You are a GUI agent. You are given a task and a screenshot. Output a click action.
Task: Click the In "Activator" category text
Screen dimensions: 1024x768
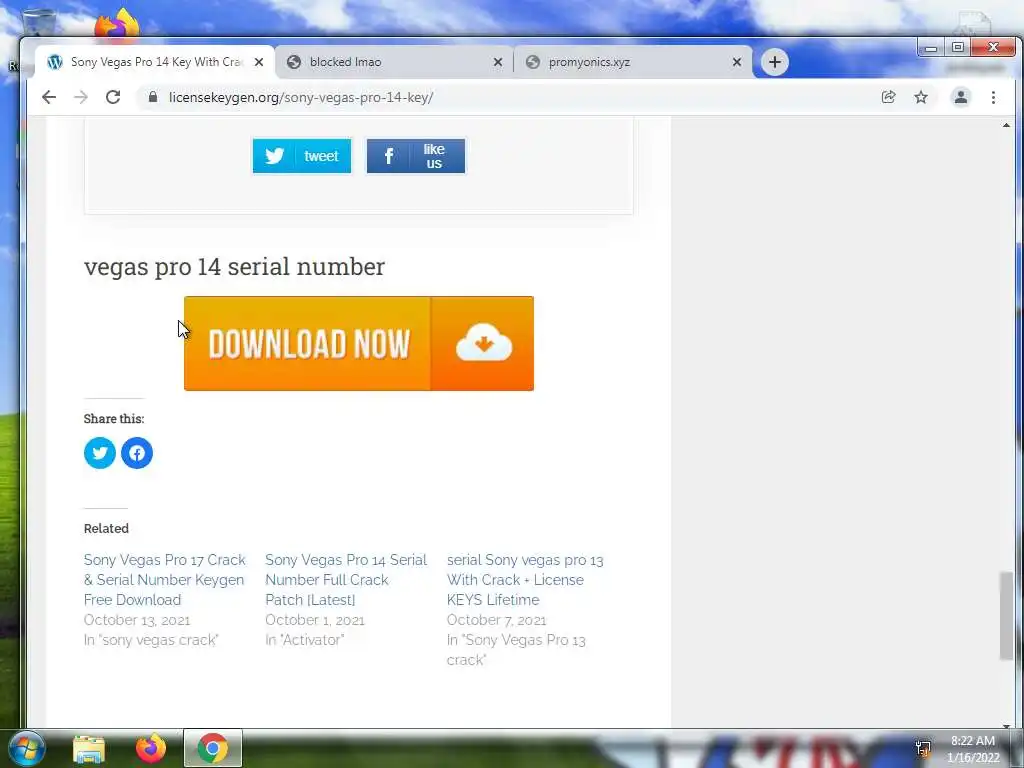click(x=304, y=640)
